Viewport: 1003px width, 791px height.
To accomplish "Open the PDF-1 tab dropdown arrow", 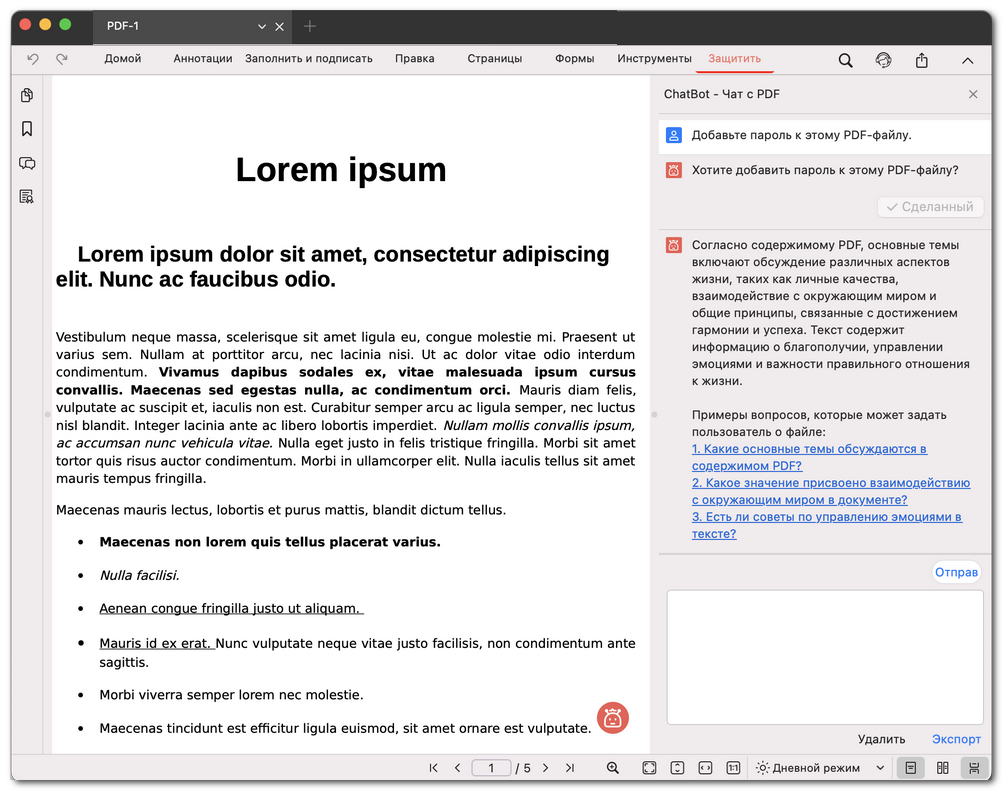I will pyautogui.click(x=261, y=27).
